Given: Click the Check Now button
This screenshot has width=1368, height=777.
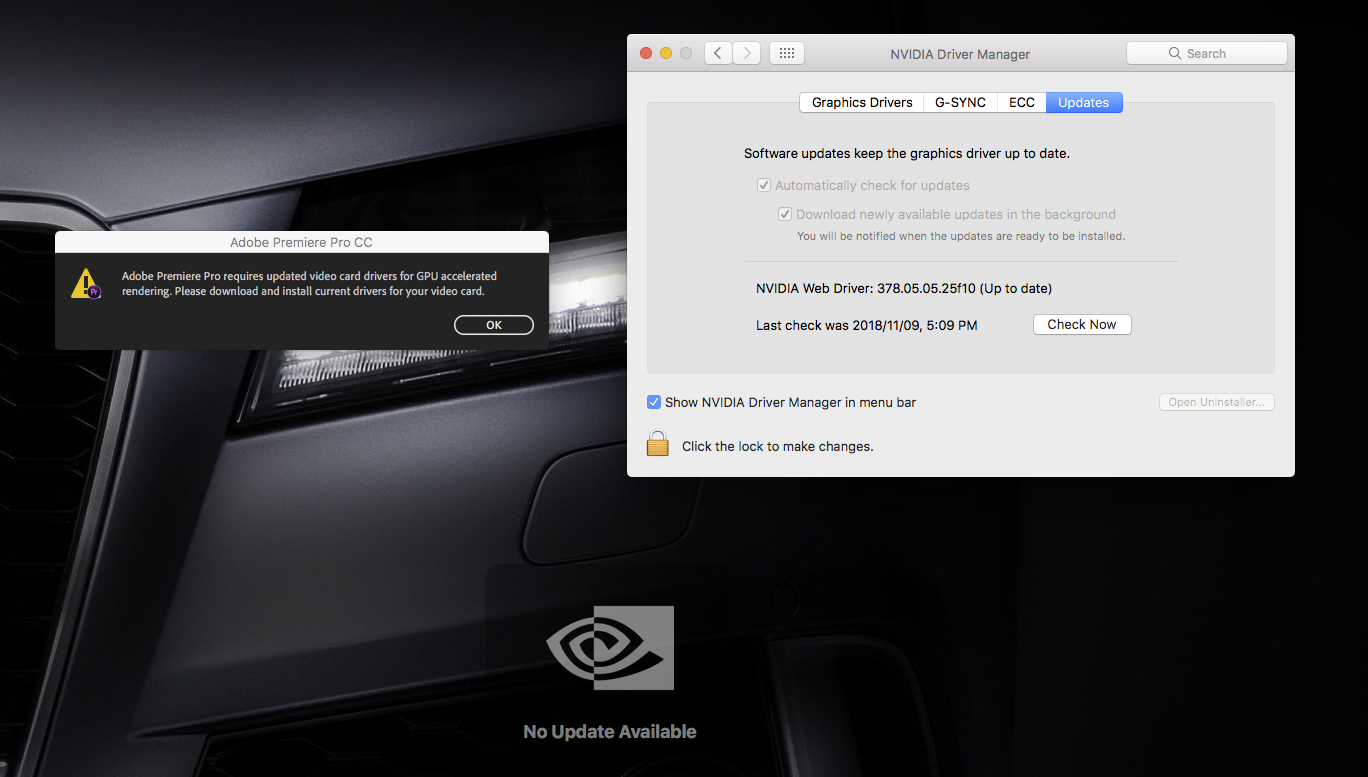Looking at the screenshot, I should coord(1082,324).
